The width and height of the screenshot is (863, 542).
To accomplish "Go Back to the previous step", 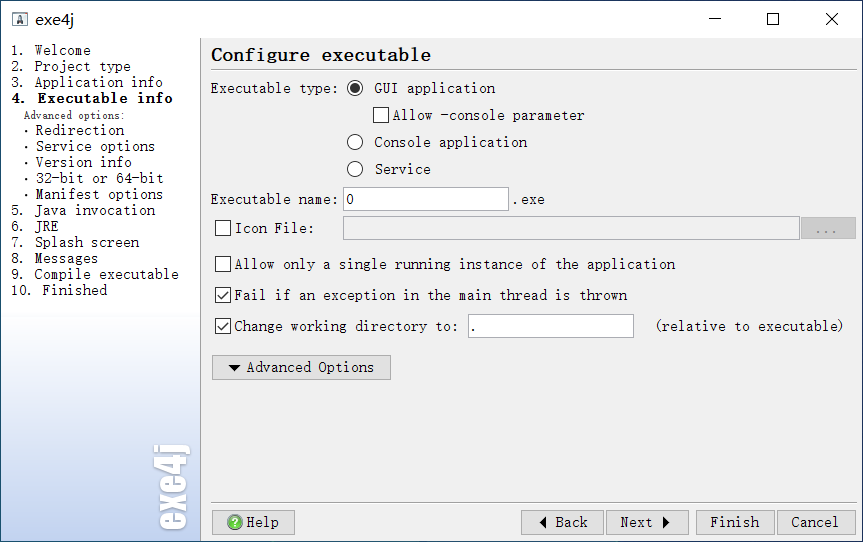I will pos(562,522).
